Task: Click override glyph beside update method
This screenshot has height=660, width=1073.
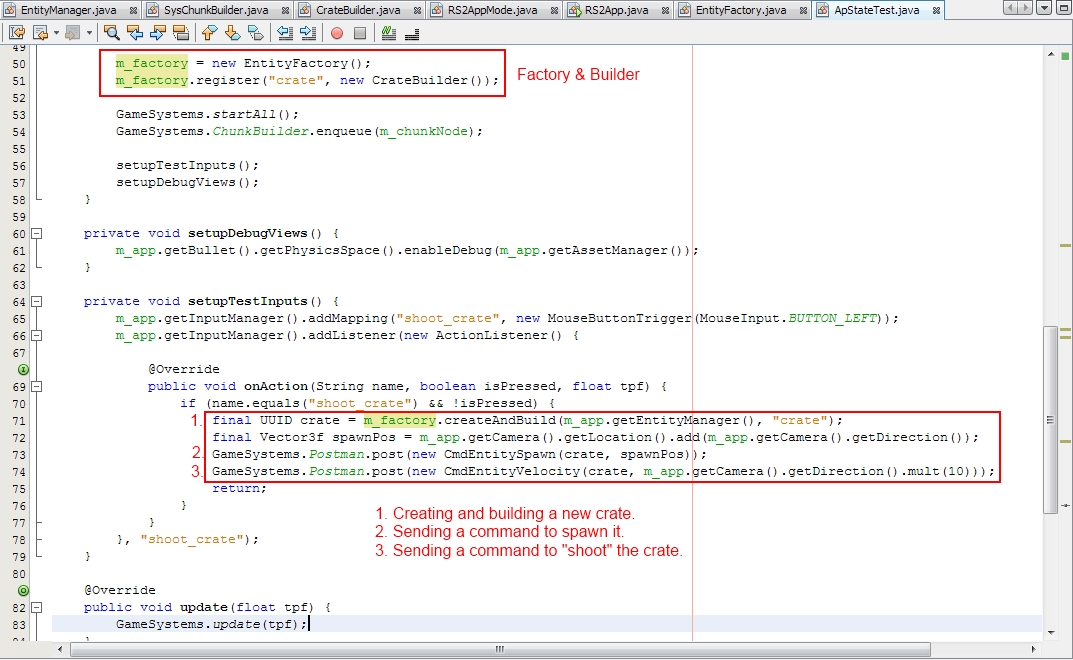Action: pos(23,590)
